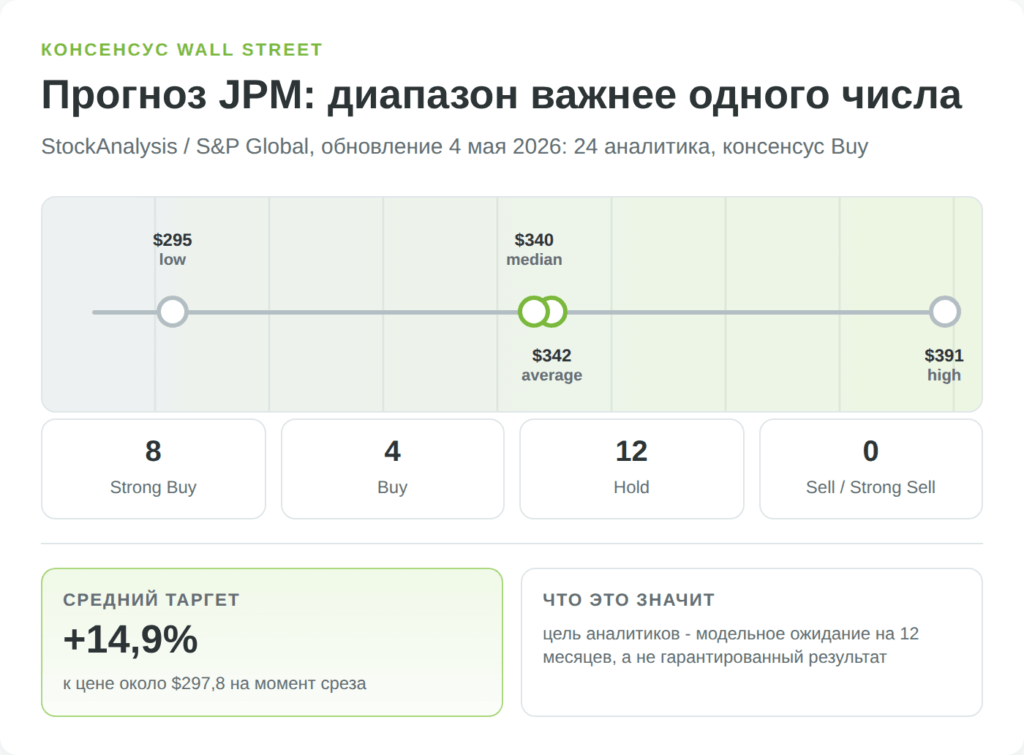Click the $391 high label text
The height and width of the screenshot is (755, 1024).
coord(944,365)
